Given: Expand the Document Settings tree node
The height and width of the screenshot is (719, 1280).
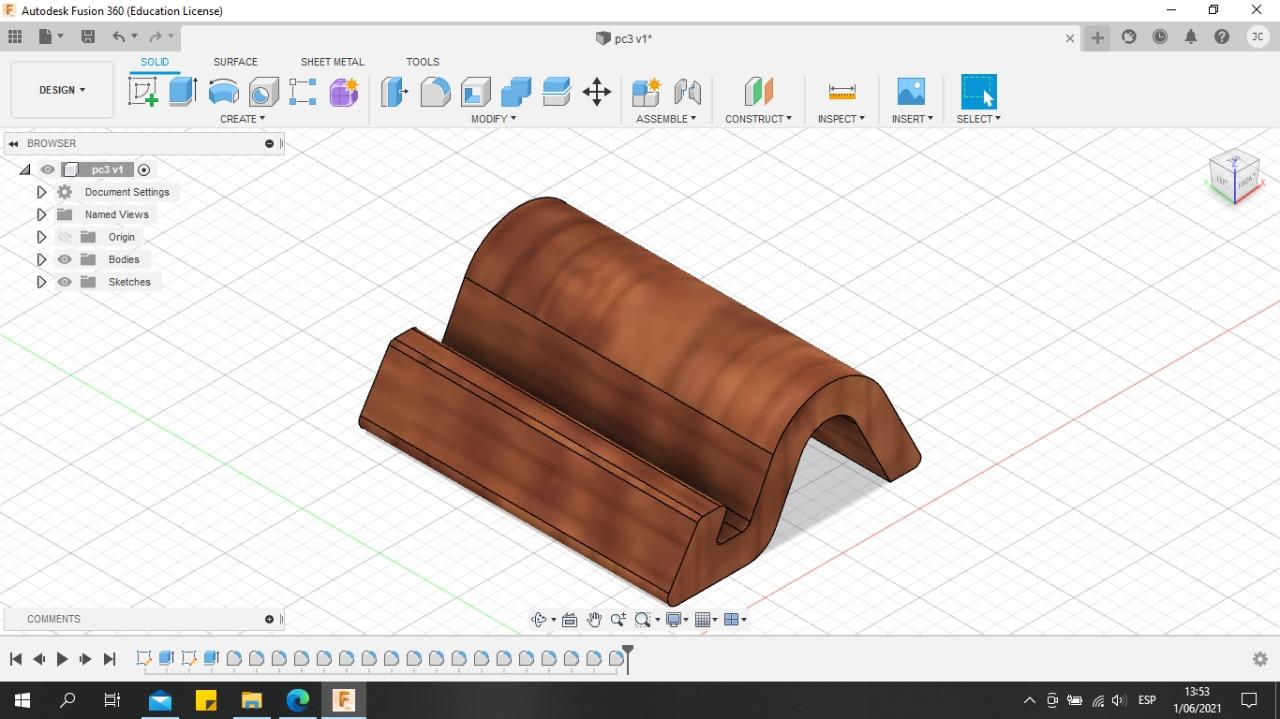Looking at the screenshot, I should pyautogui.click(x=41, y=192).
